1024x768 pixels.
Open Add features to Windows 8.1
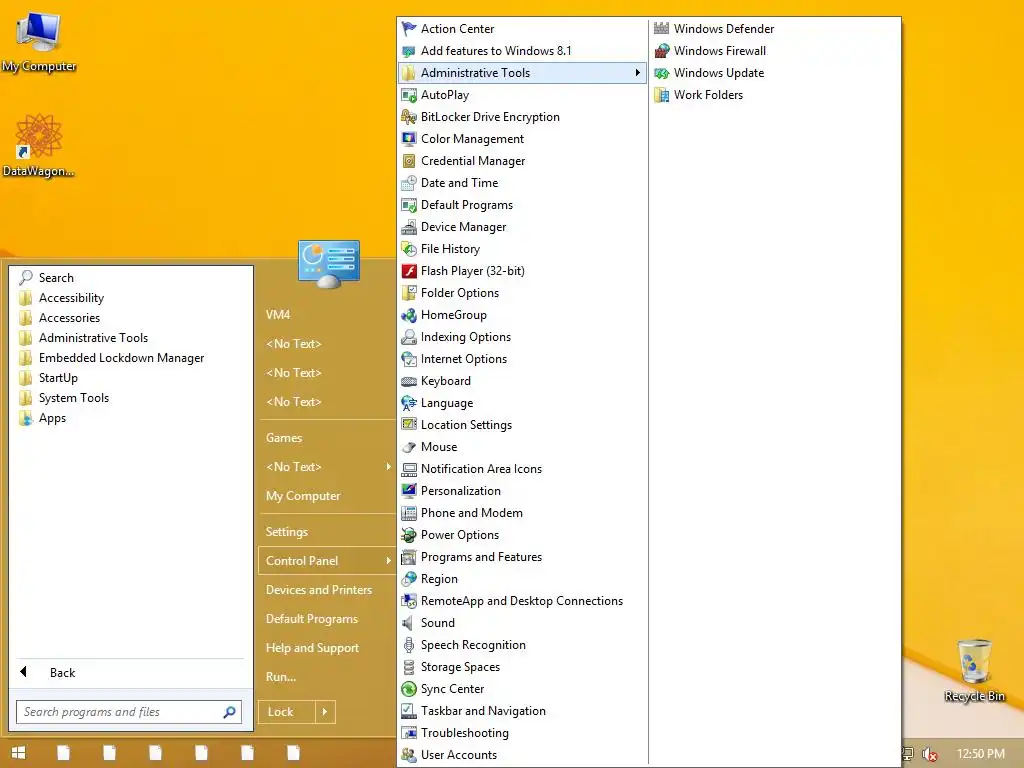point(522,51)
